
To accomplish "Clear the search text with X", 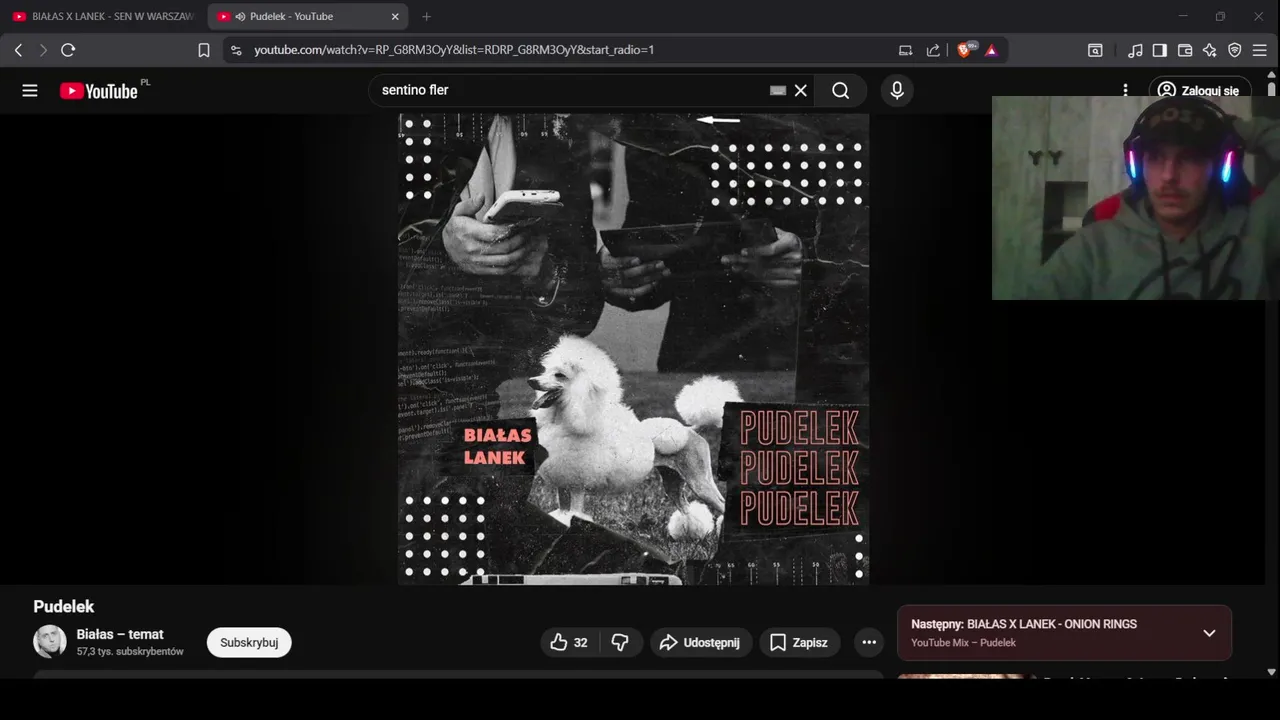I will coord(801,91).
